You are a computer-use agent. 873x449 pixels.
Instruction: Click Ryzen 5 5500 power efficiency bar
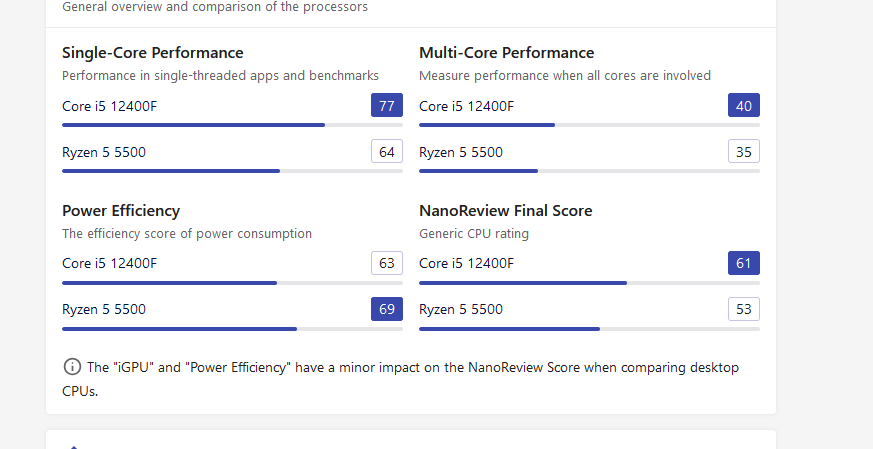232,328
